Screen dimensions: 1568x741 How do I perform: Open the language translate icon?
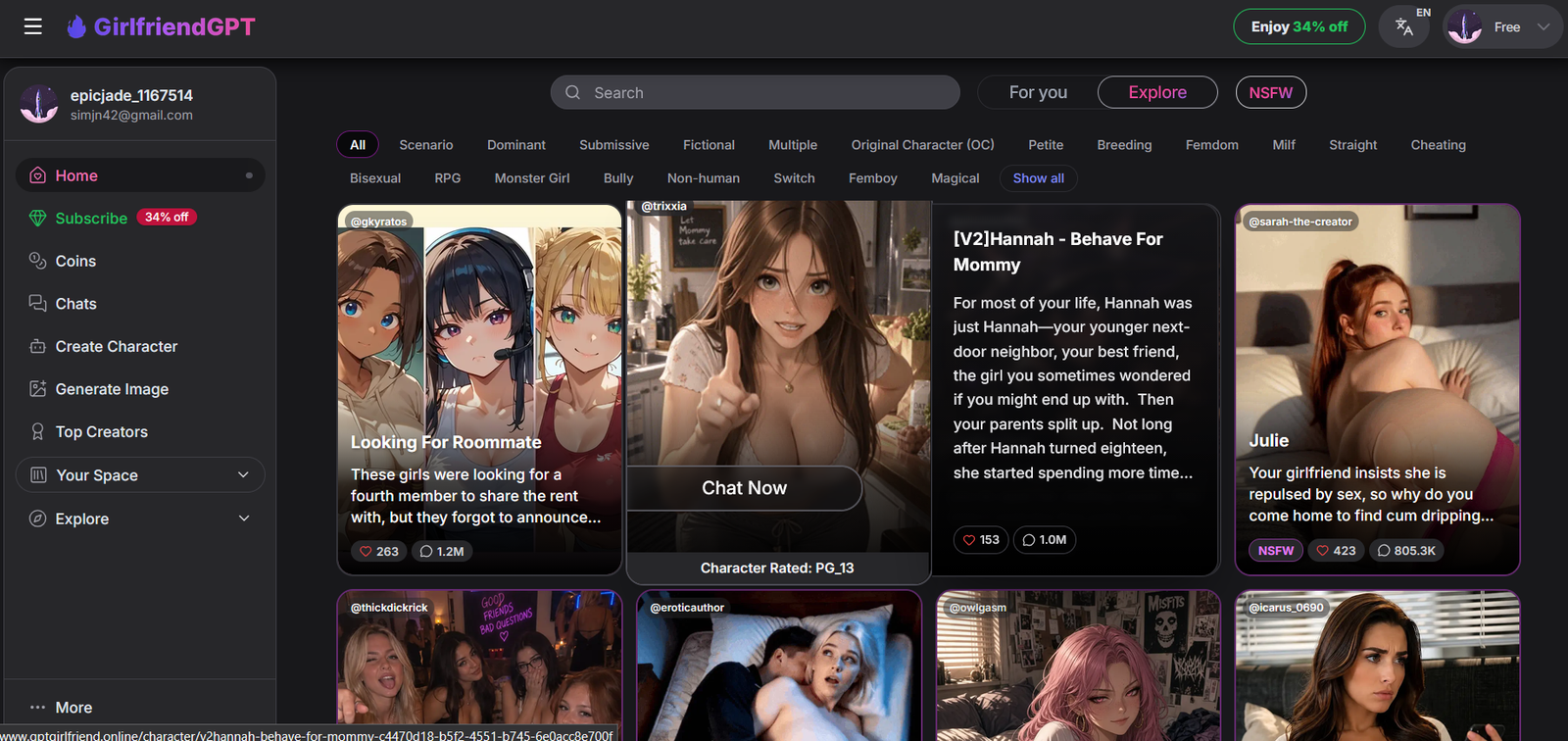(1404, 27)
